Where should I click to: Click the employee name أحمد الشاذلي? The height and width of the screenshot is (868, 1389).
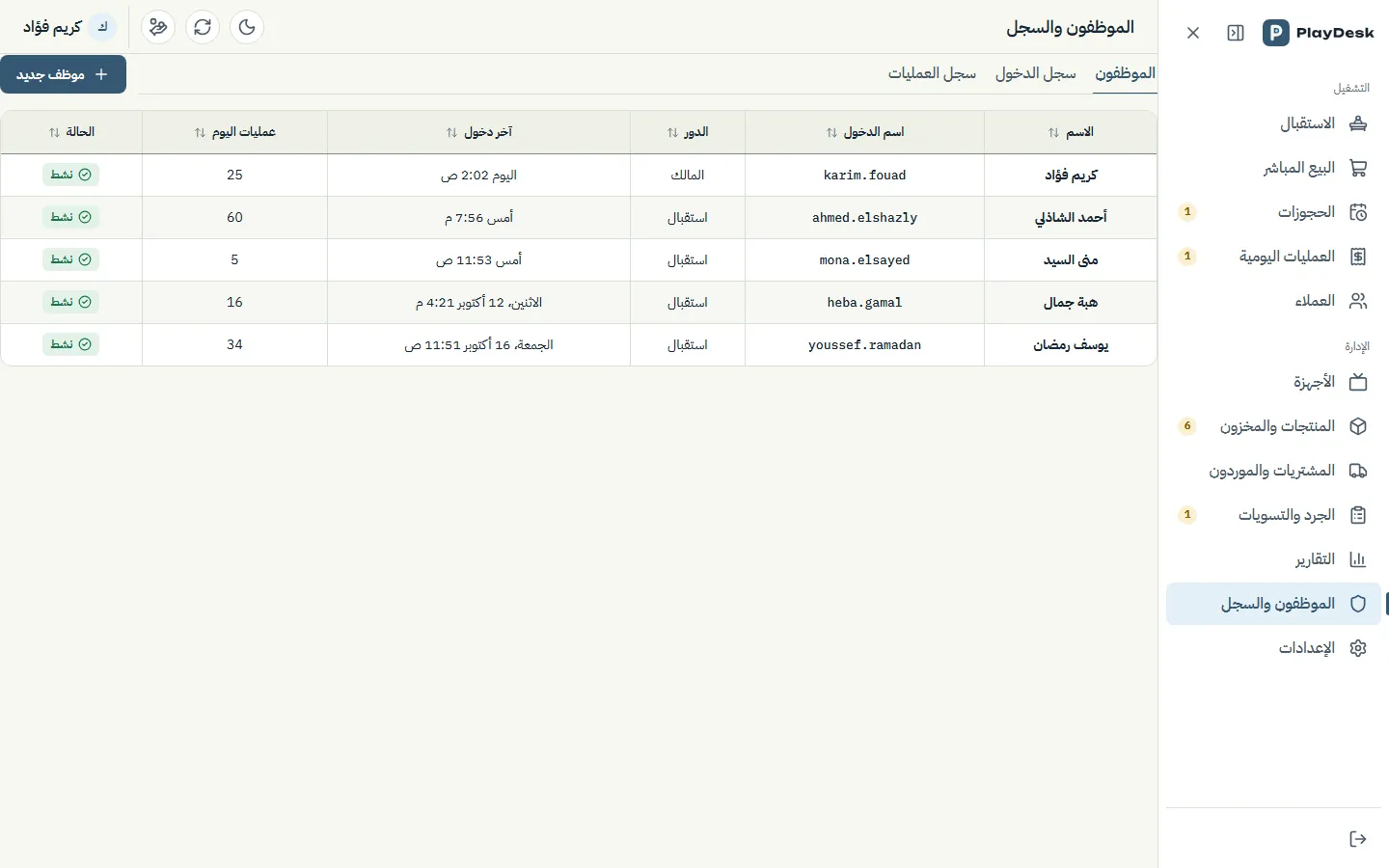pyautogui.click(x=1071, y=218)
